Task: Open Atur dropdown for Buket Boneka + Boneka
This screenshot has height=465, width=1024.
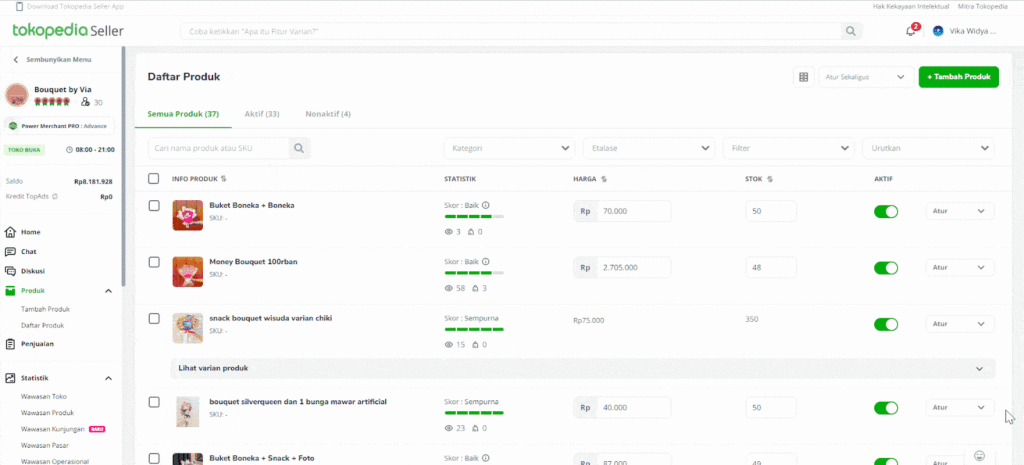Action: 960,212
